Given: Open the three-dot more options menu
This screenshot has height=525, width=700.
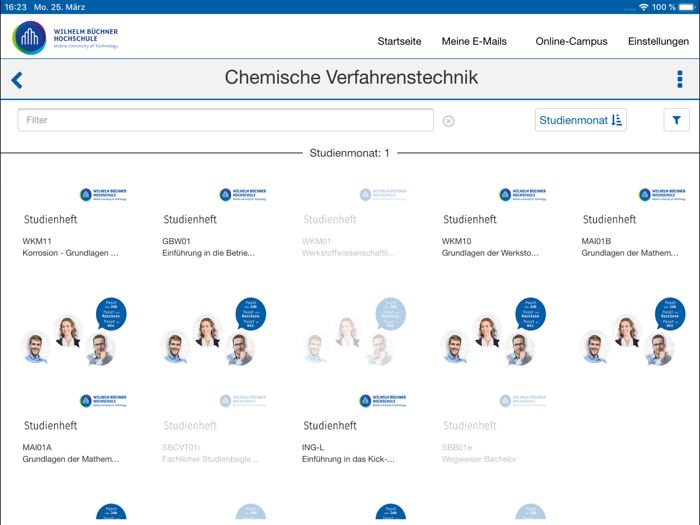Looking at the screenshot, I should 679,79.
